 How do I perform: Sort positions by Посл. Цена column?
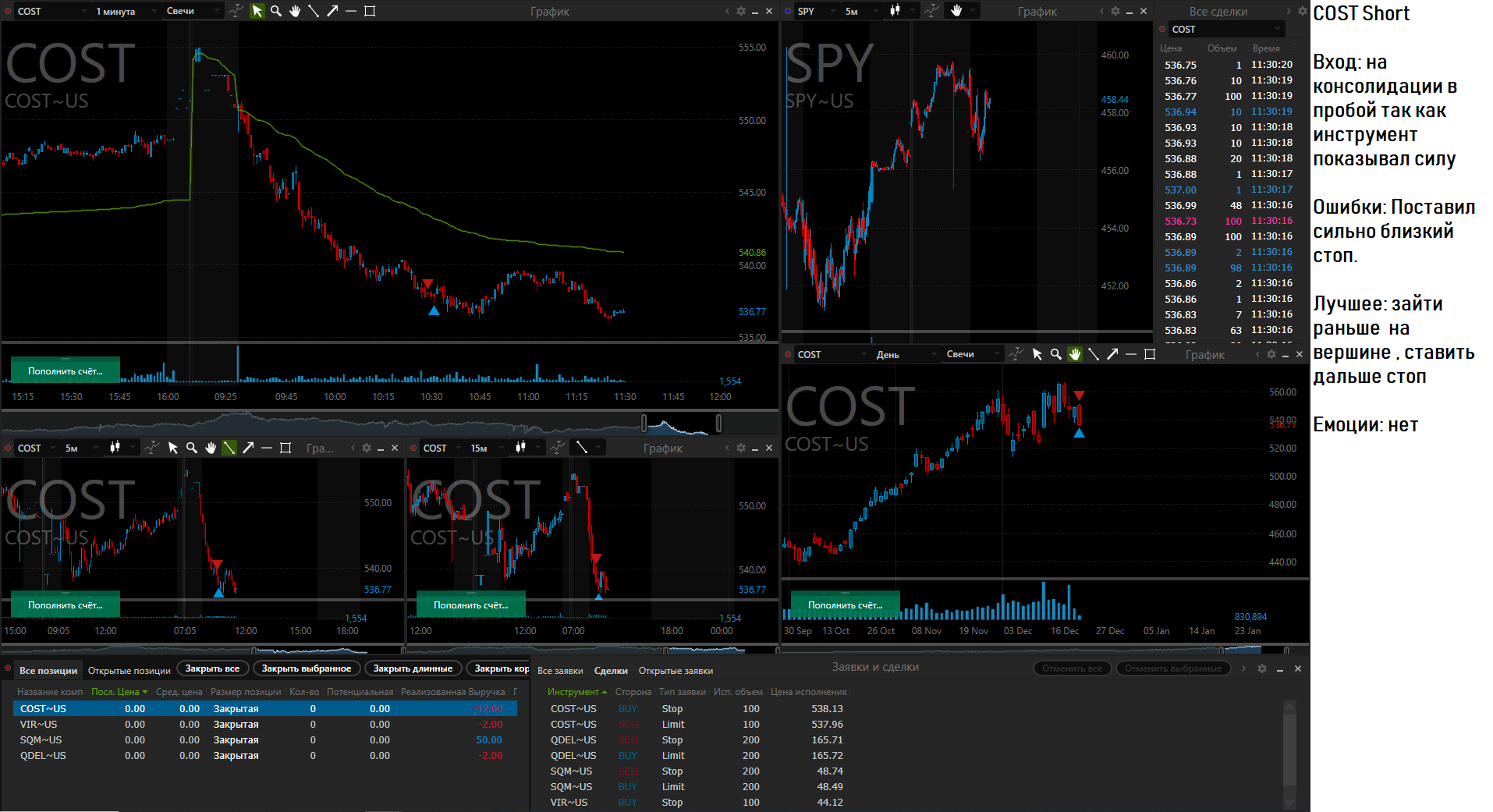(x=119, y=692)
